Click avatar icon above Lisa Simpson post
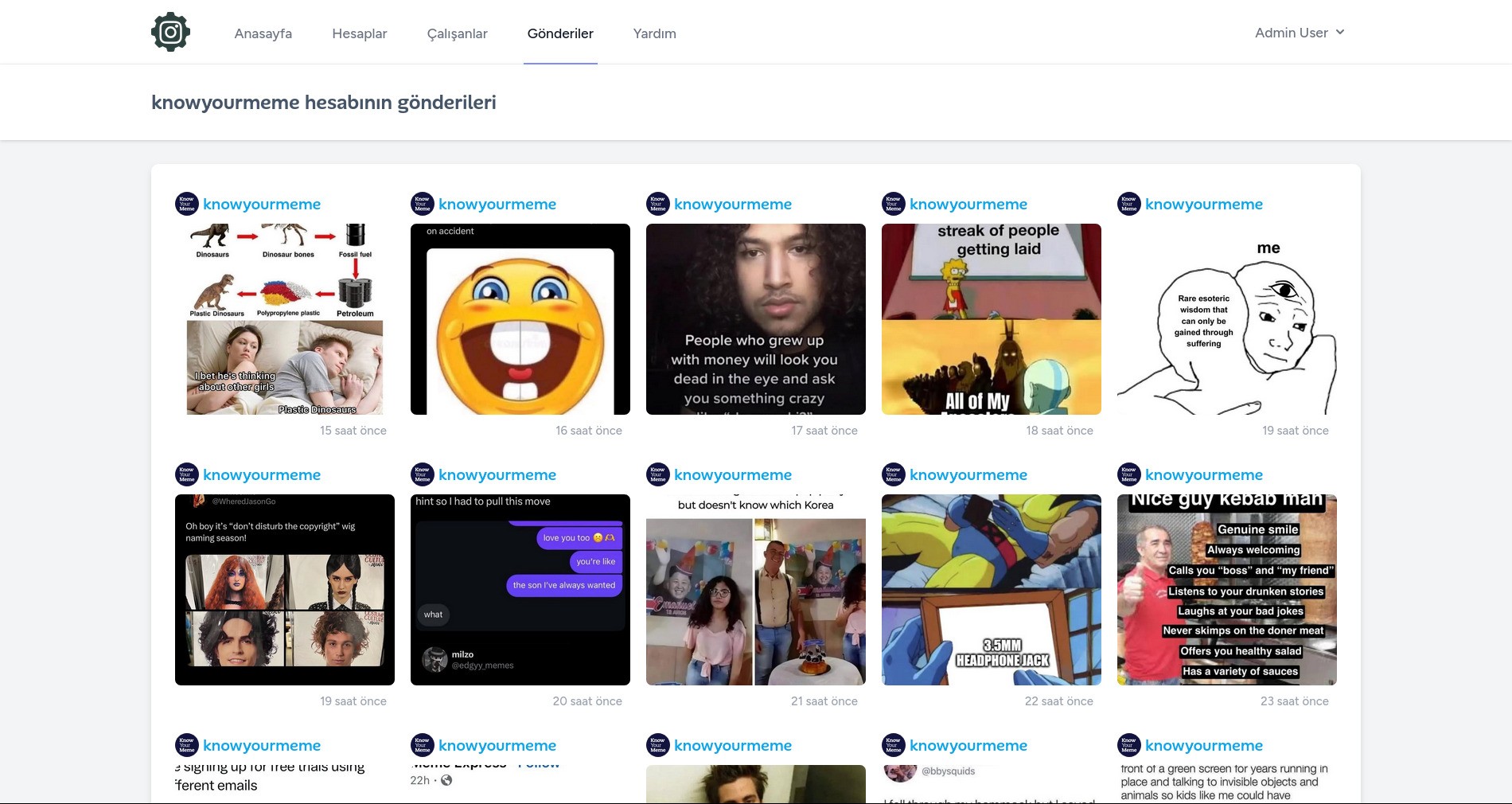1512x804 pixels. [x=893, y=204]
